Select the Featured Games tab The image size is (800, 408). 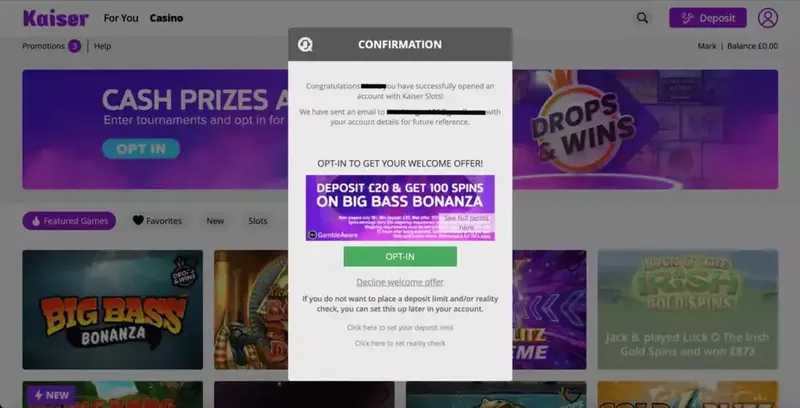pyautogui.click(x=69, y=221)
